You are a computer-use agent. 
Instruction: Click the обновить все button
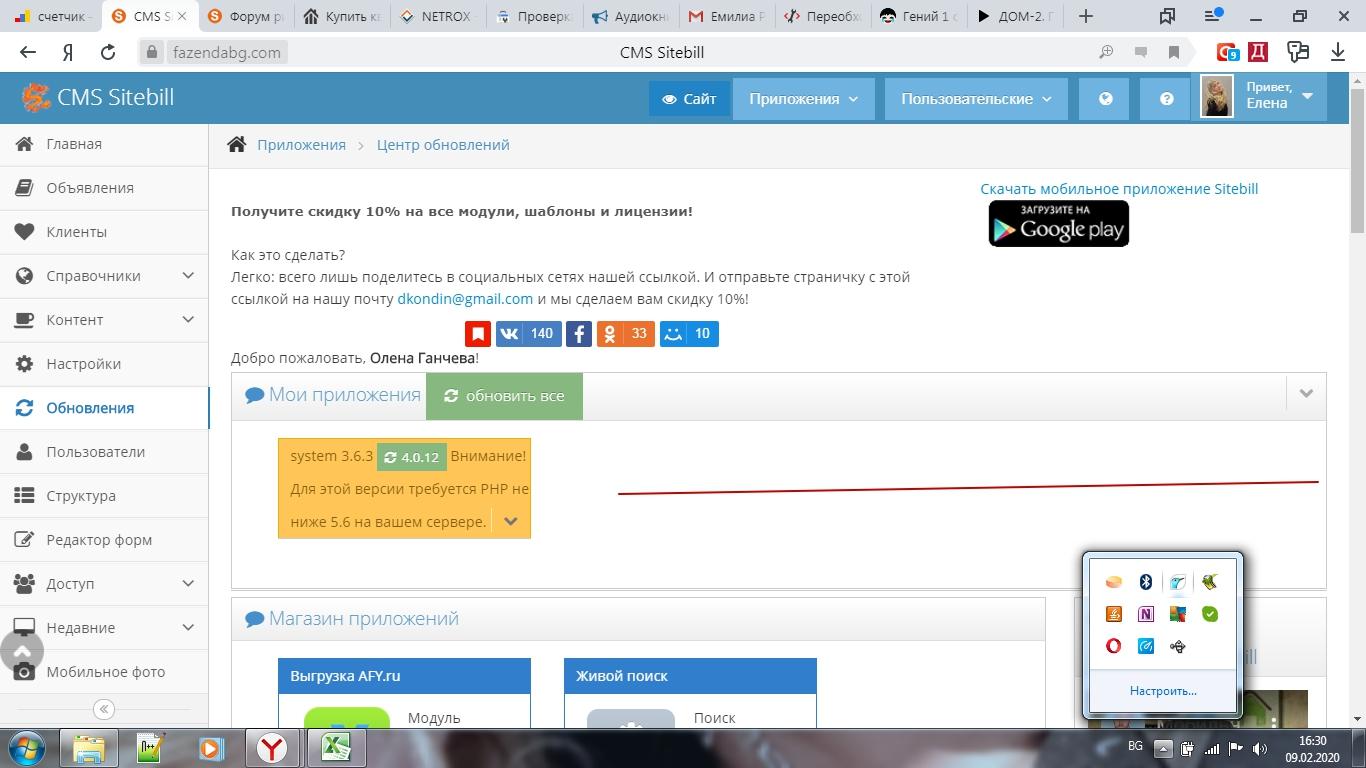(x=504, y=396)
